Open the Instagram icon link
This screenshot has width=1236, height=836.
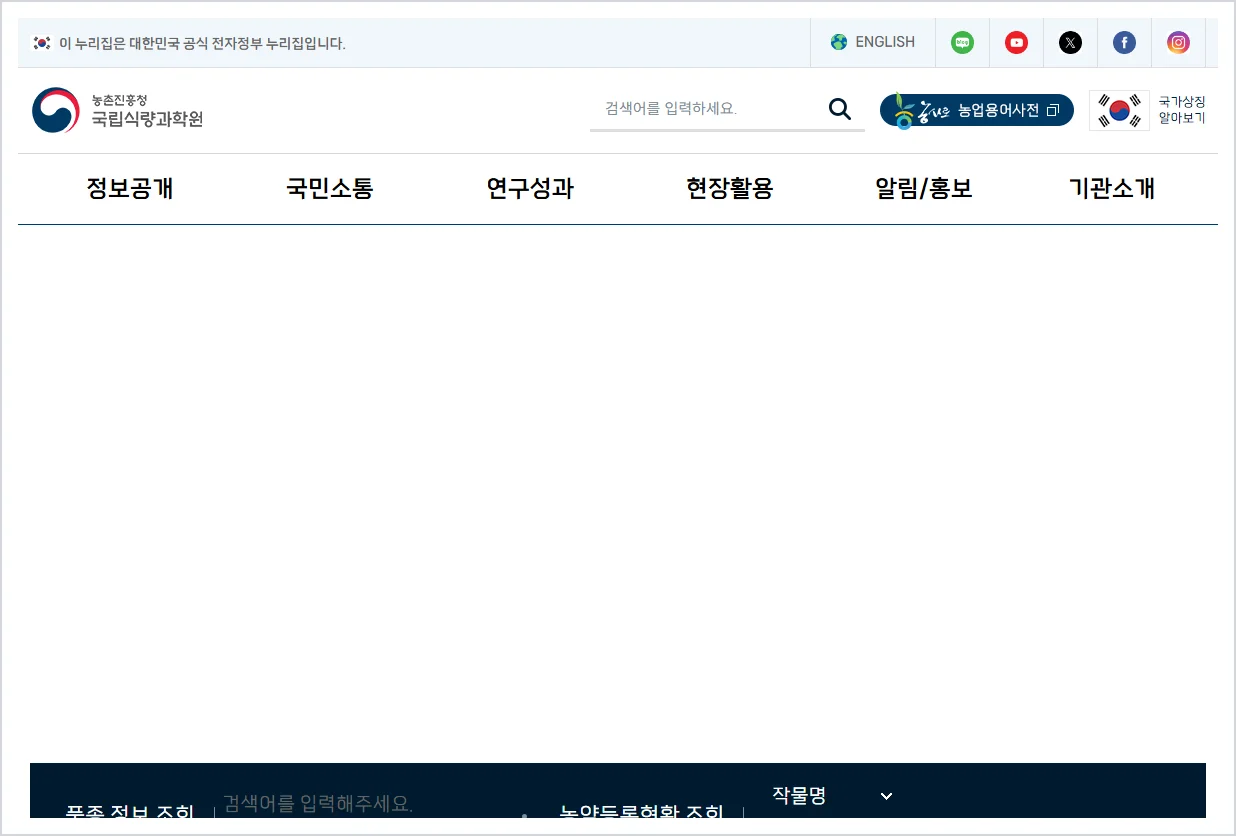coord(1178,43)
